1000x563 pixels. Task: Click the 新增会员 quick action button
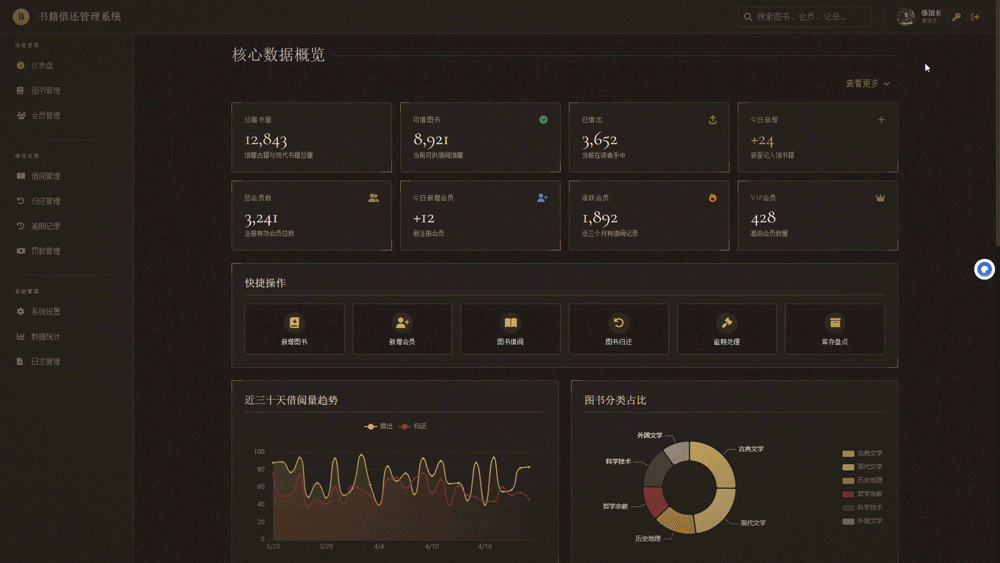point(402,329)
